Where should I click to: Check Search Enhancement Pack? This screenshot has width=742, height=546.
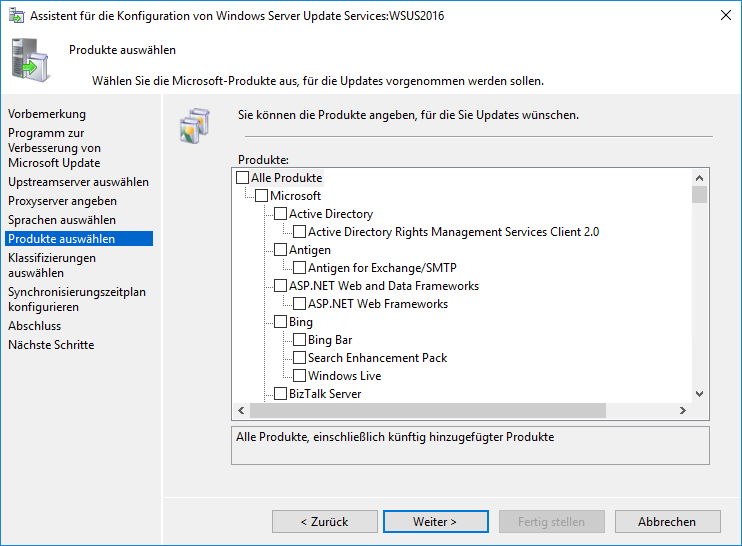pos(299,357)
